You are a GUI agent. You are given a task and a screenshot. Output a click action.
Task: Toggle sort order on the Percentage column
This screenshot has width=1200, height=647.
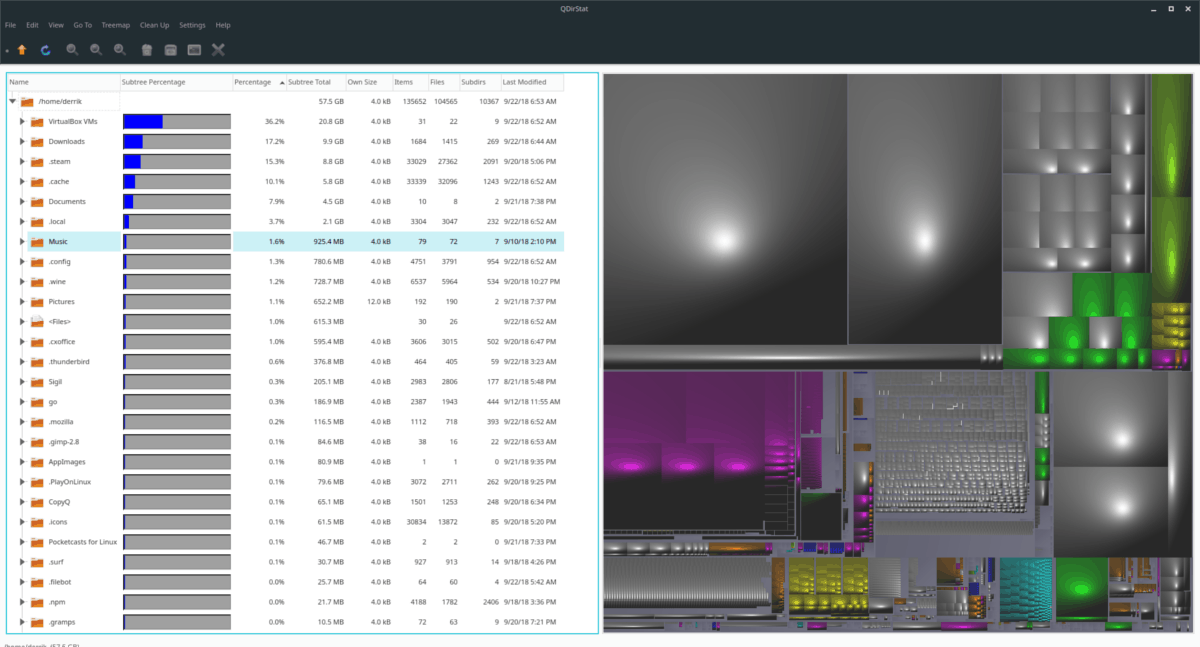pos(253,82)
